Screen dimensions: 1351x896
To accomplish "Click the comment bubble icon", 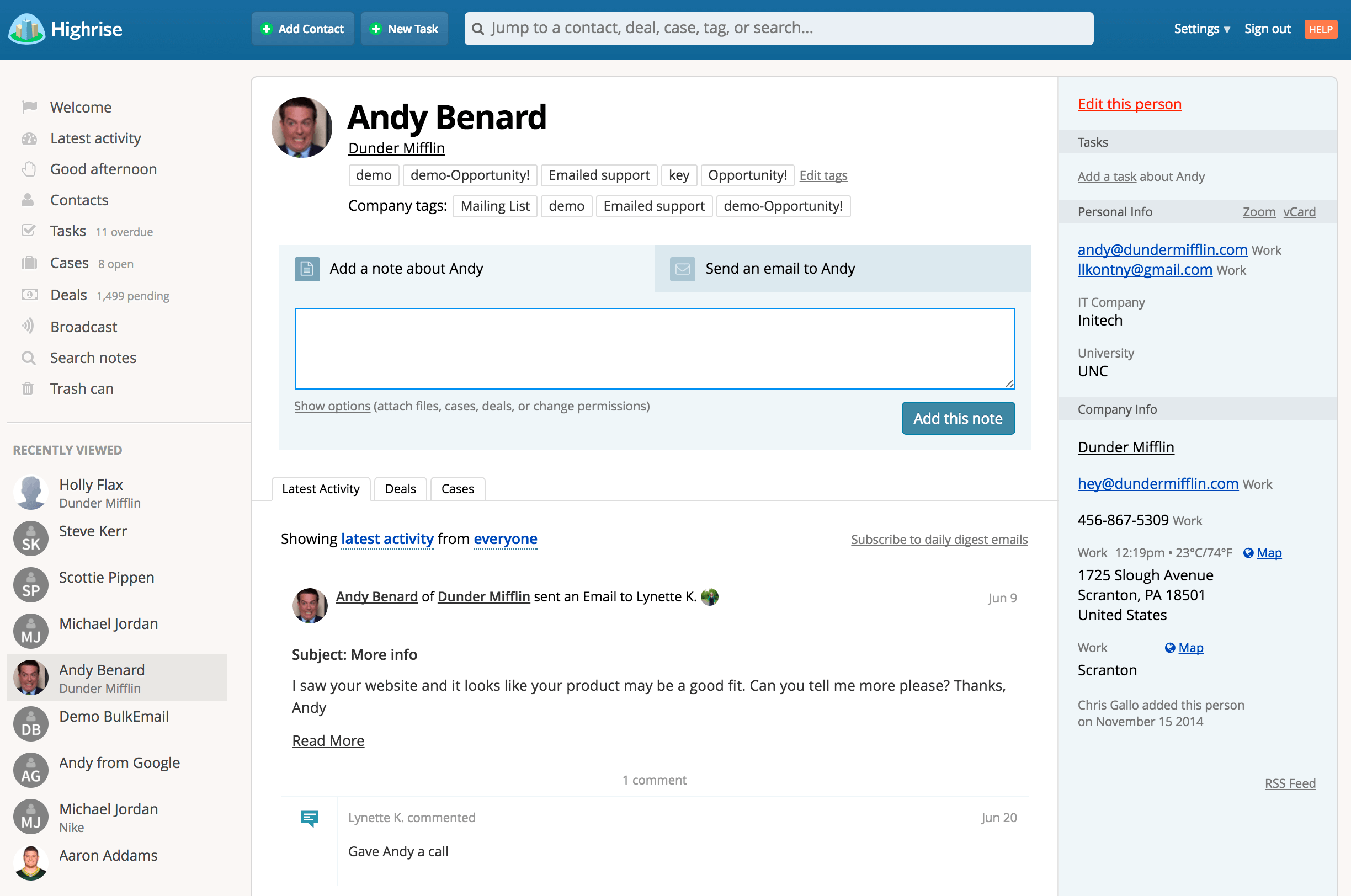I will 309,818.
